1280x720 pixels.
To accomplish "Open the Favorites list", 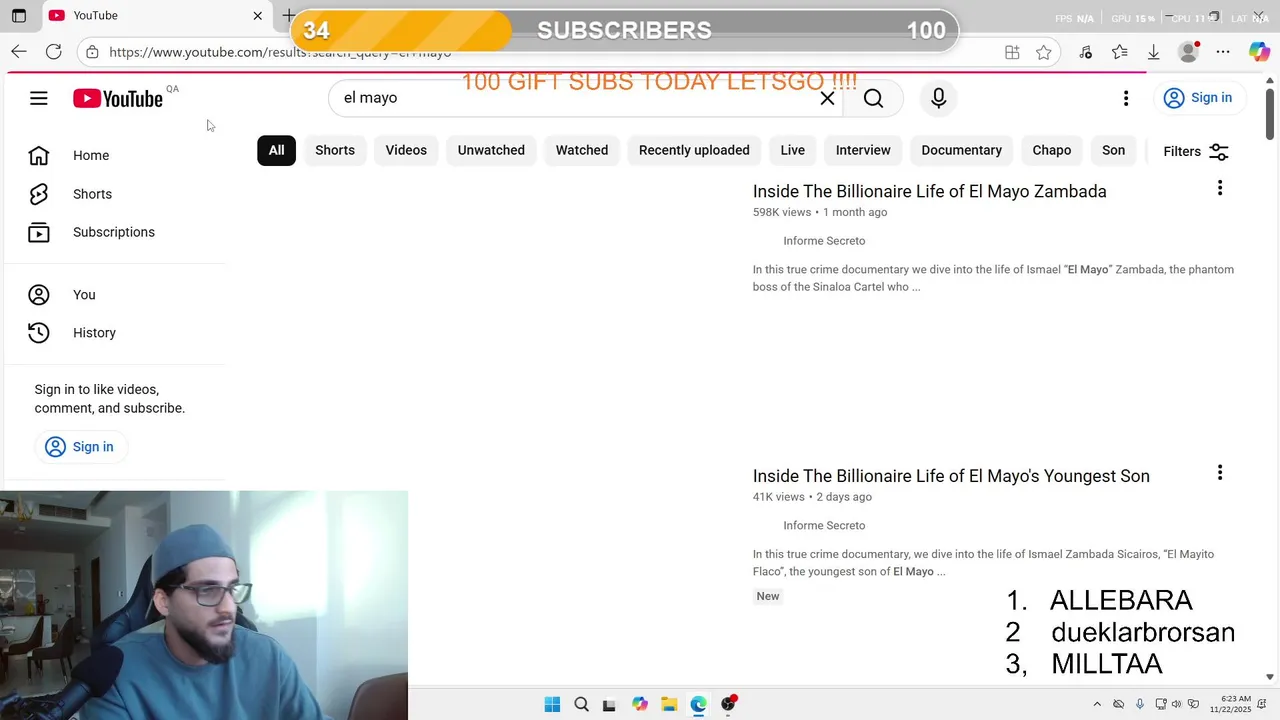I will coord(1119,52).
